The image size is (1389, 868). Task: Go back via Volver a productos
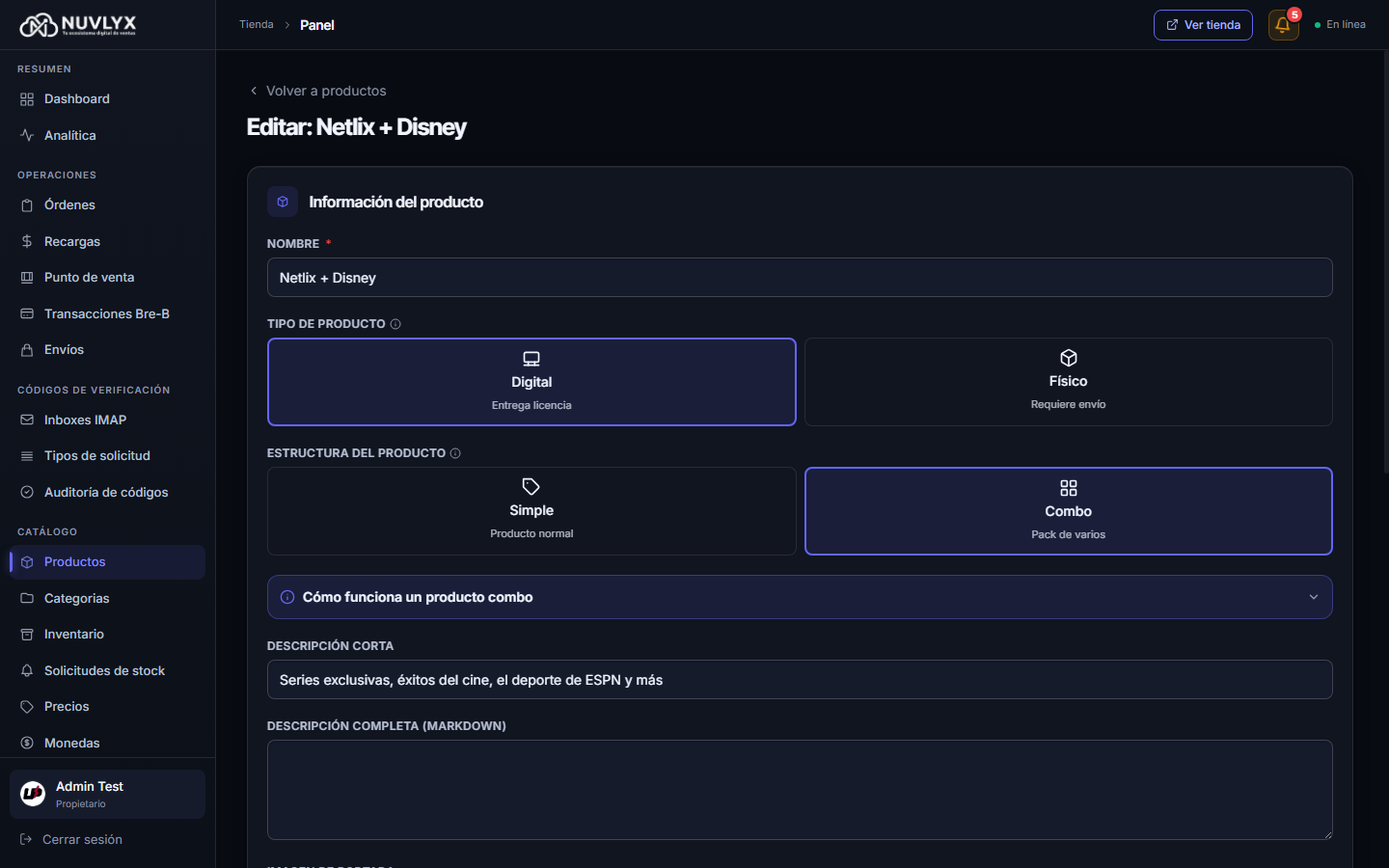[317, 91]
